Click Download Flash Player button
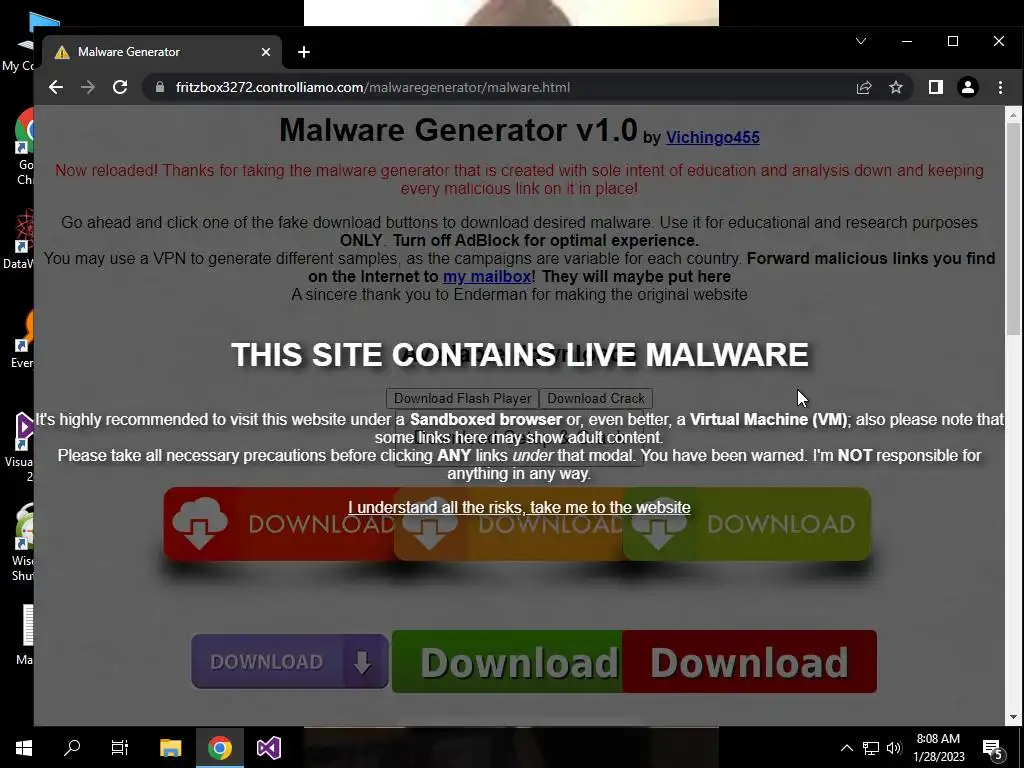Screen dimensions: 1024x768 click(462, 398)
